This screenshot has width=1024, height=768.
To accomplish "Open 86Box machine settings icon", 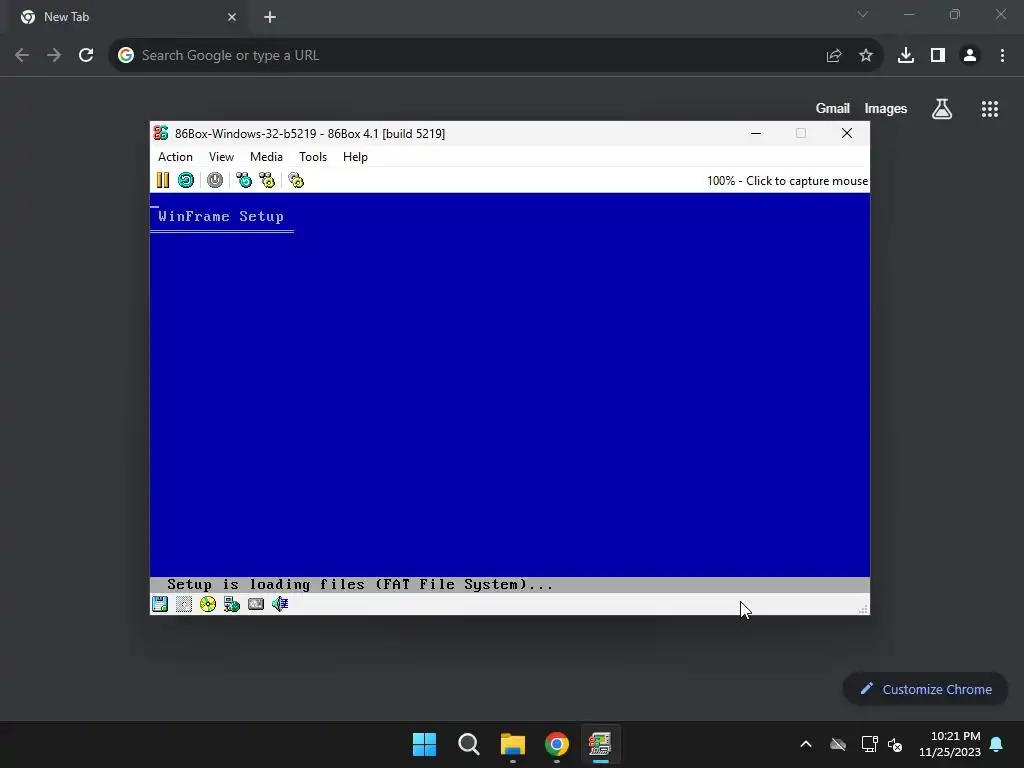I will tap(296, 180).
